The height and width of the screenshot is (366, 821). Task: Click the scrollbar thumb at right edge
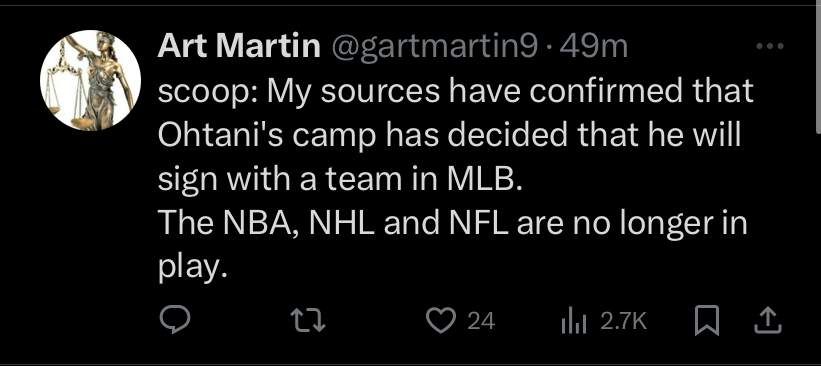[817, 67]
